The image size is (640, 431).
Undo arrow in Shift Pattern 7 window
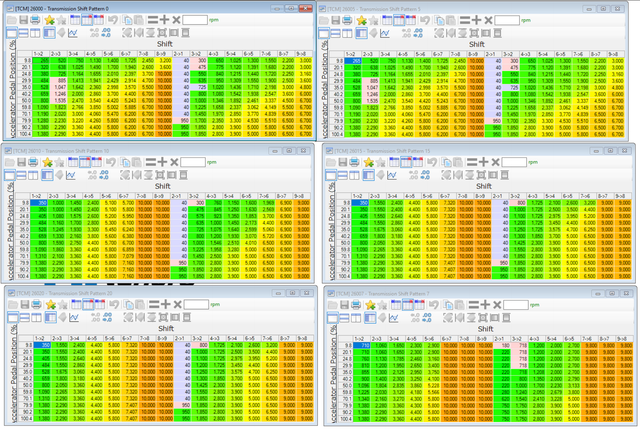[433, 304]
